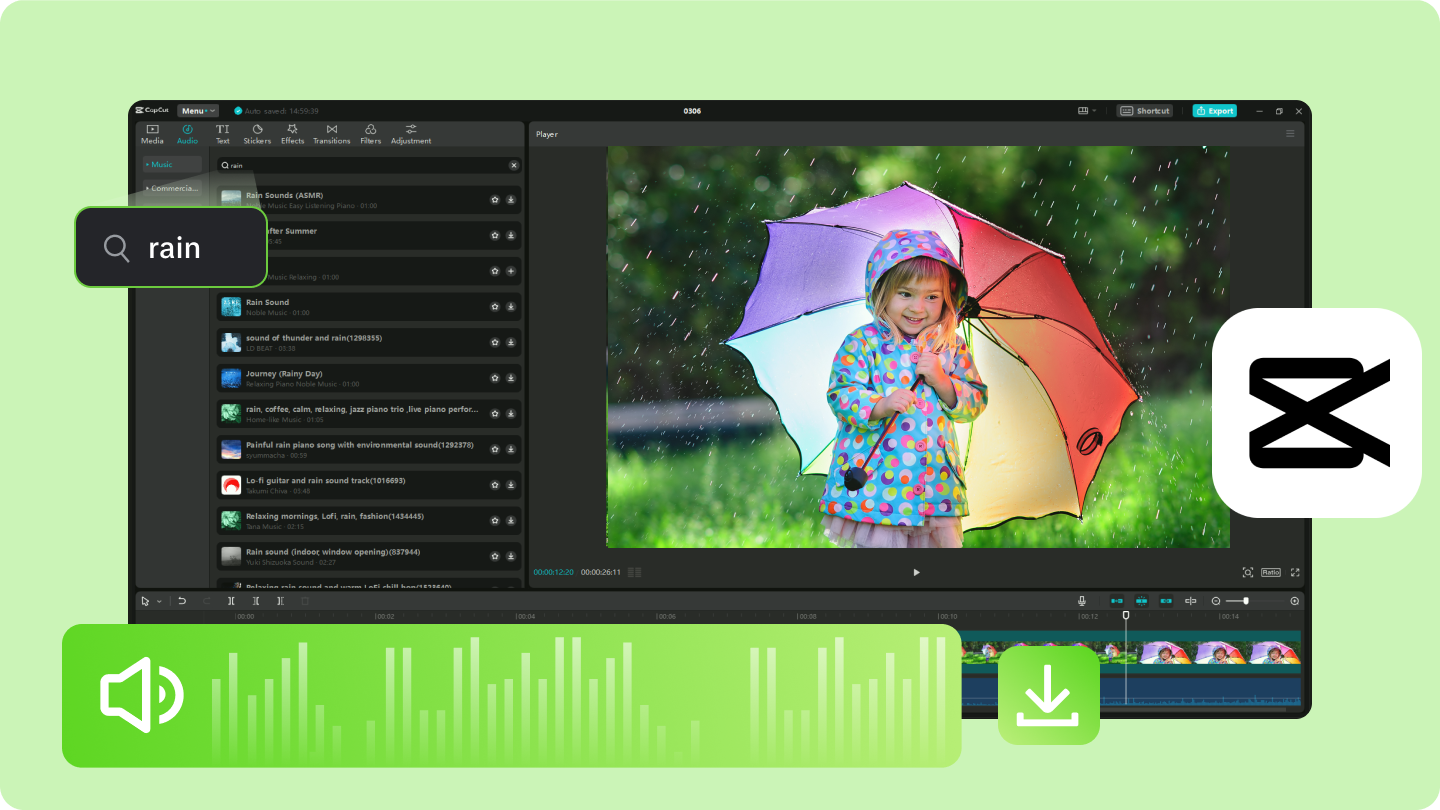This screenshot has height=810, width=1440.
Task: Open the Menu dropdown
Action: coord(197,111)
